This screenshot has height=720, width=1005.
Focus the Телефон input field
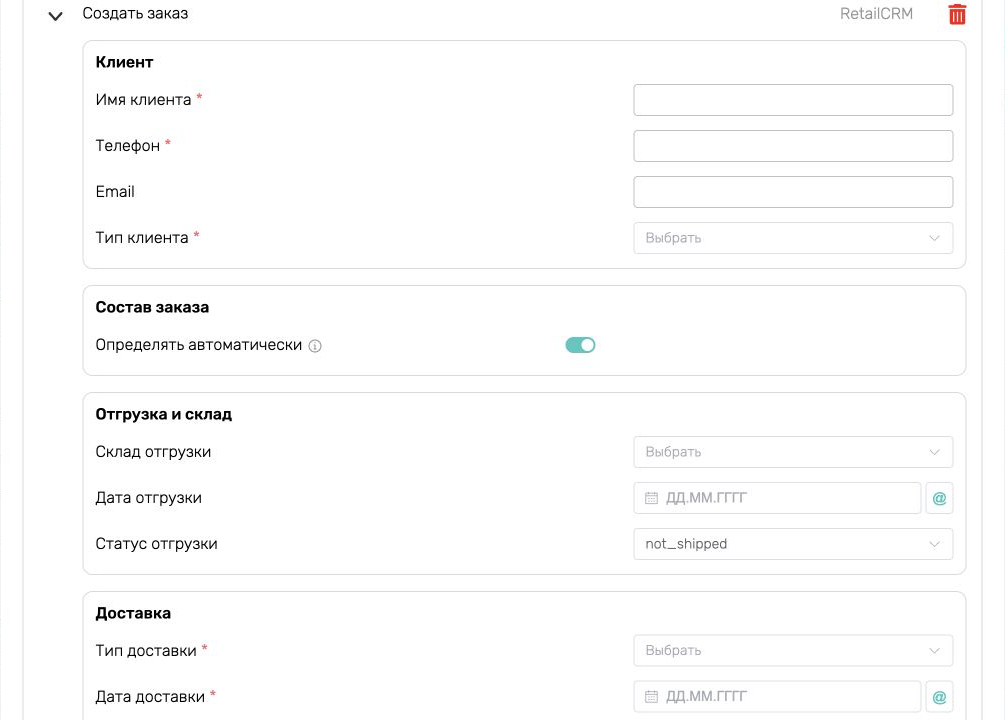[793, 146]
